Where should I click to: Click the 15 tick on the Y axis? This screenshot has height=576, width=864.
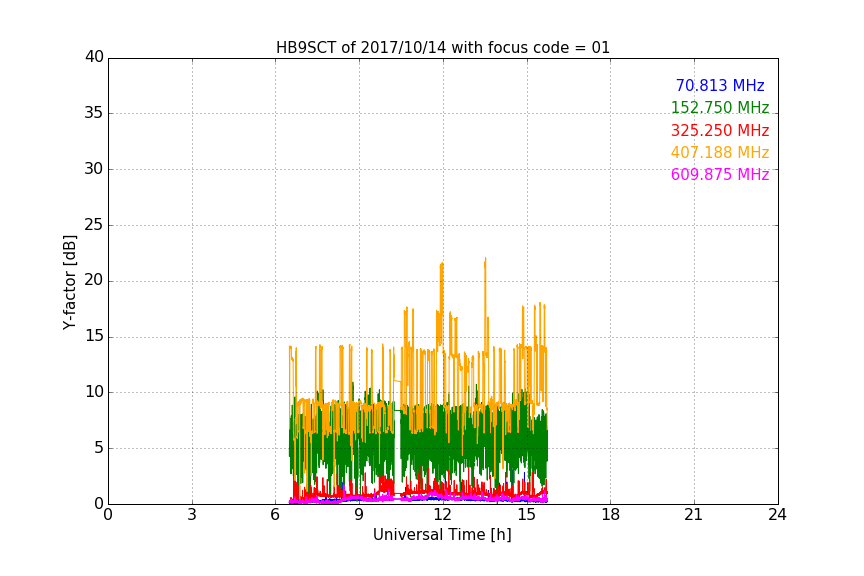[x=94, y=336]
